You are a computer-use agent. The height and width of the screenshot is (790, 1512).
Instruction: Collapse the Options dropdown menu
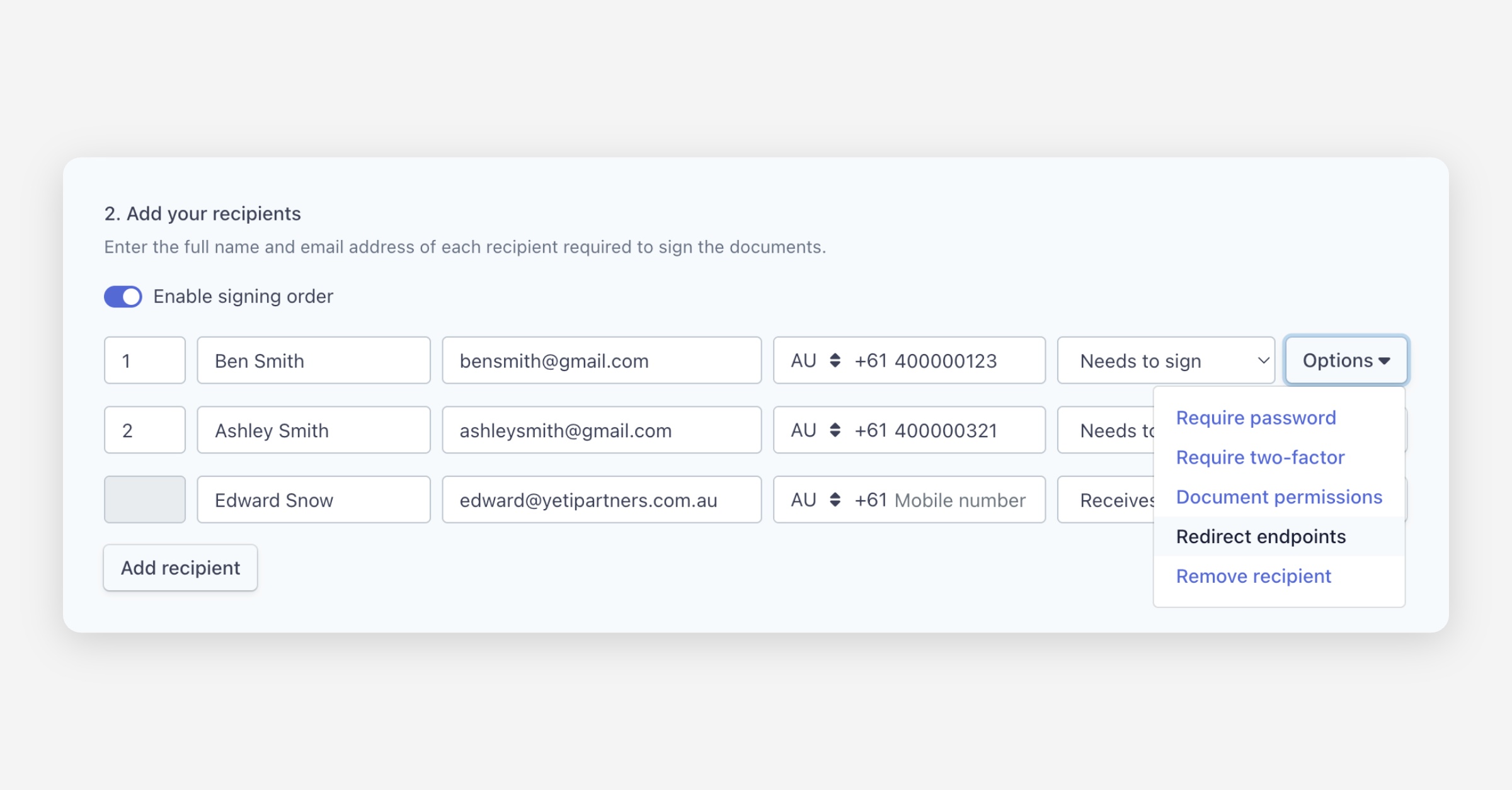pos(1346,360)
